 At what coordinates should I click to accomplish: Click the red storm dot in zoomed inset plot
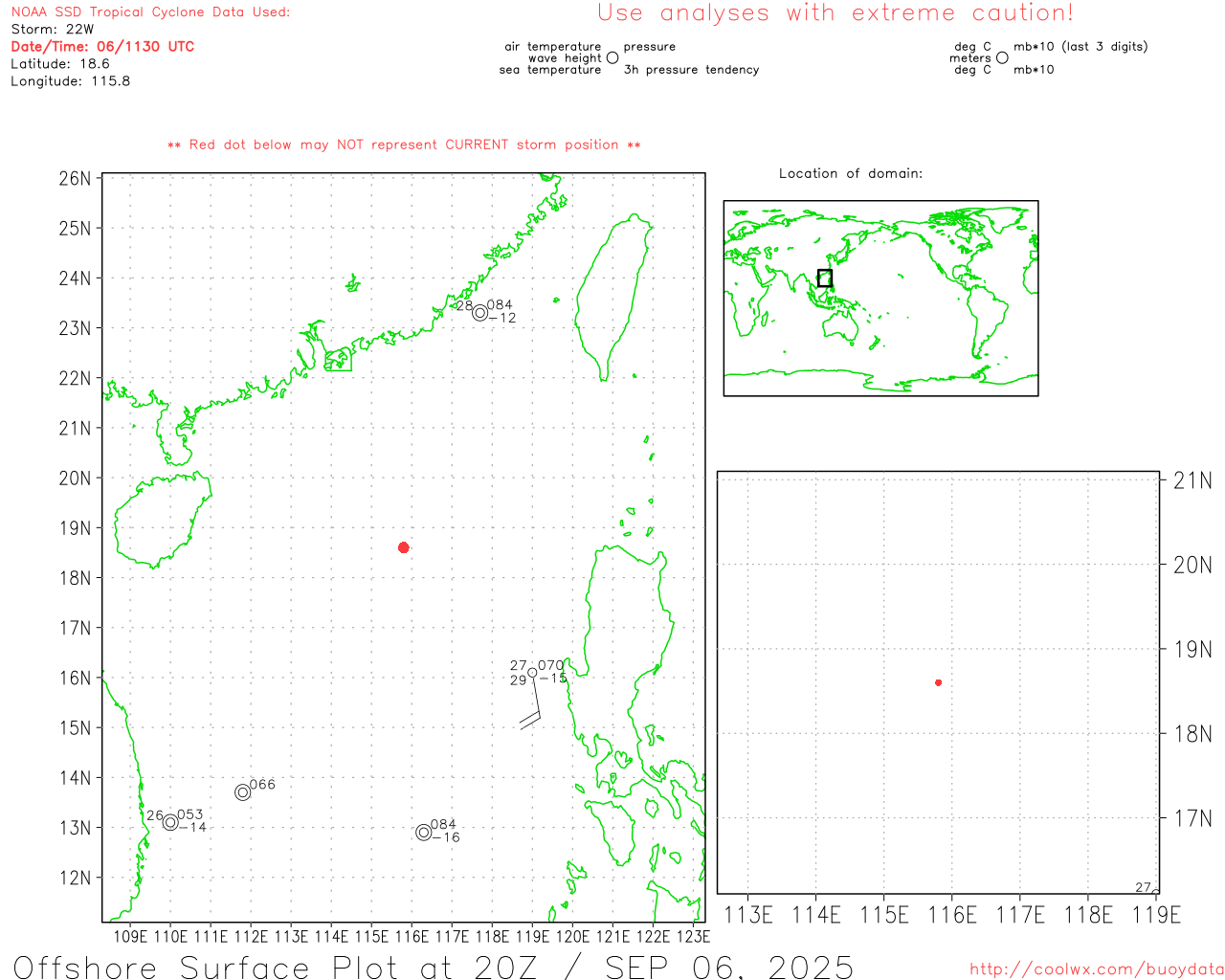pyautogui.click(x=939, y=682)
